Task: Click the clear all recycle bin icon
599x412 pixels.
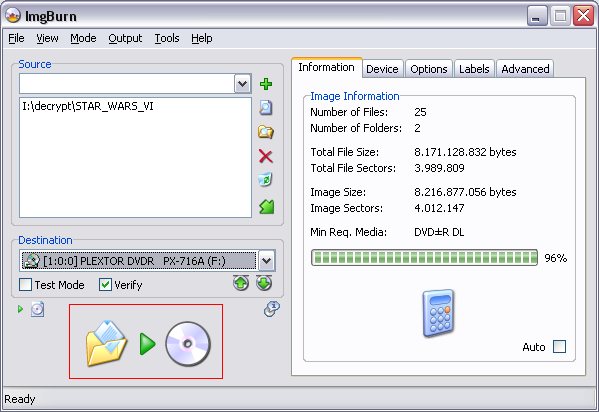Action: (x=266, y=180)
